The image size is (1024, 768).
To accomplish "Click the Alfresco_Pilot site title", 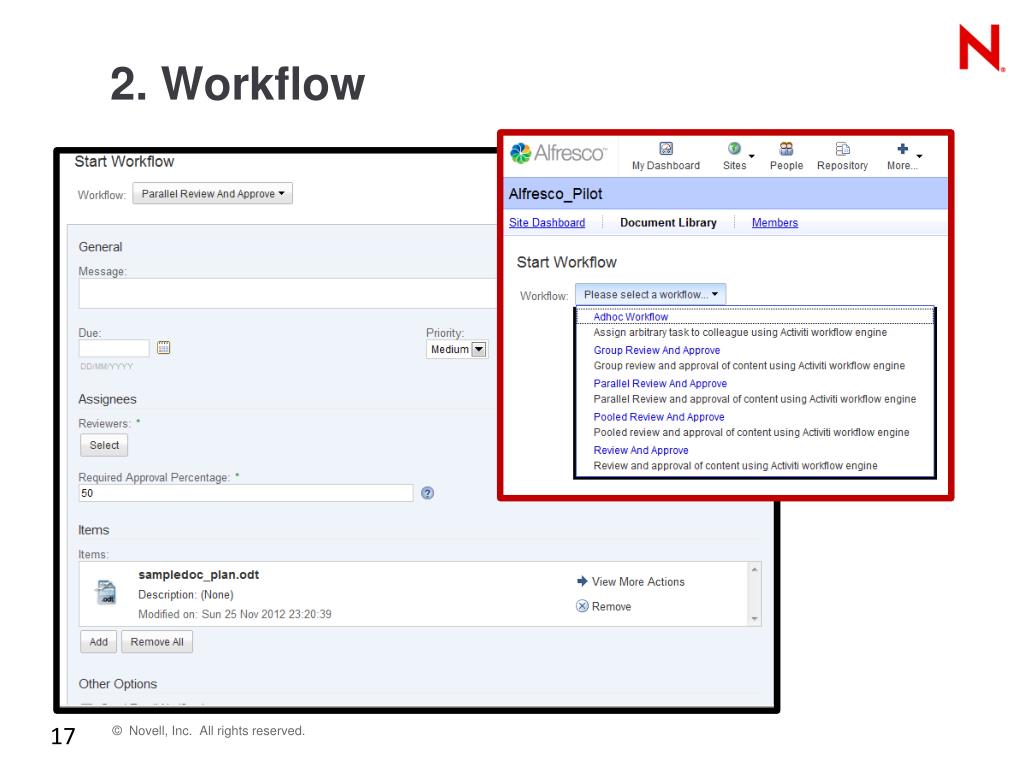I will click(x=555, y=194).
